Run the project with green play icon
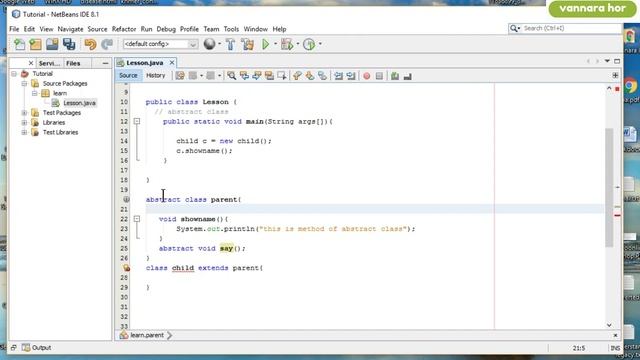The width and height of the screenshot is (640, 360). pyautogui.click(x=266, y=44)
